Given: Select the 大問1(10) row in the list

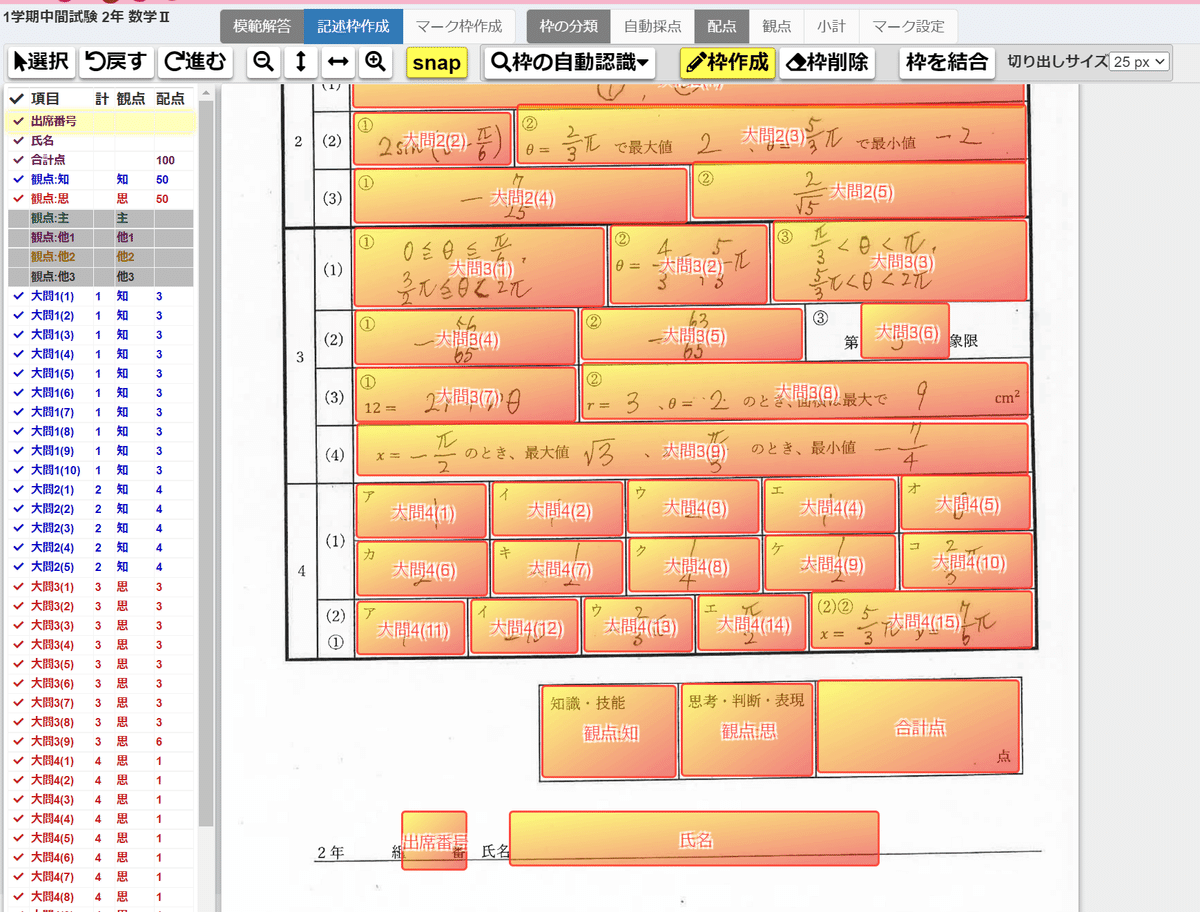Looking at the screenshot, I should click(x=100, y=470).
